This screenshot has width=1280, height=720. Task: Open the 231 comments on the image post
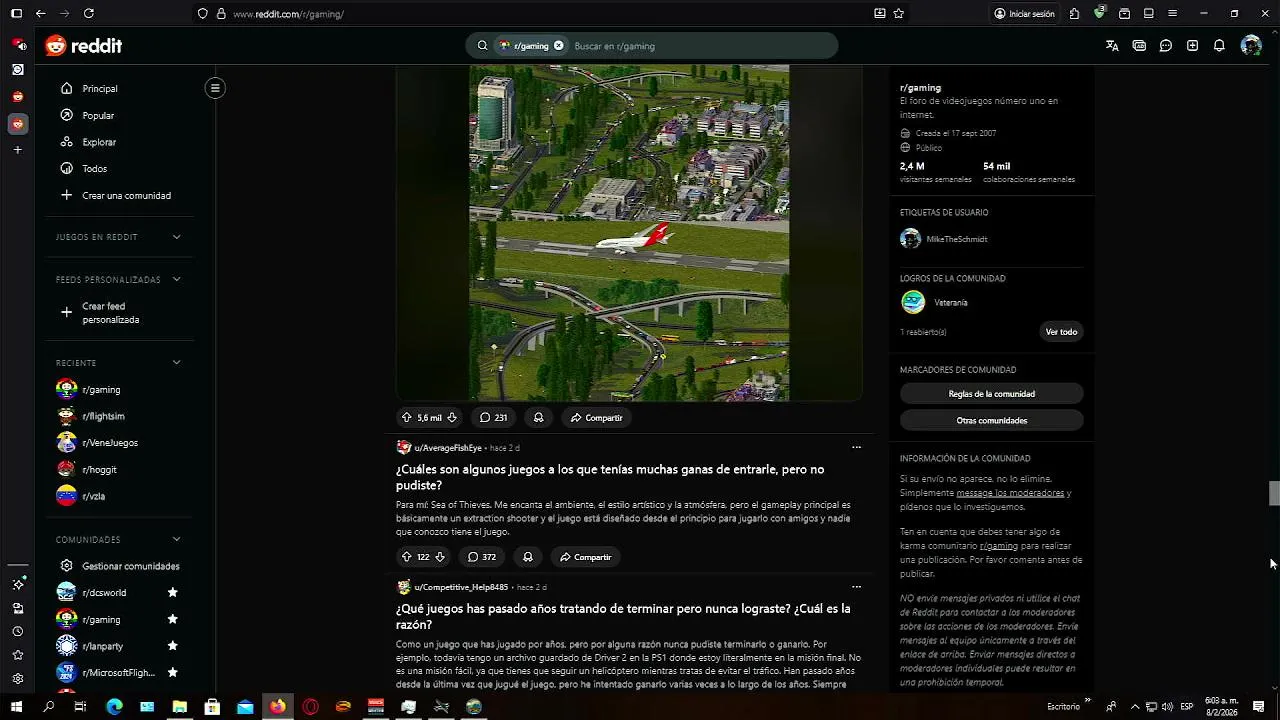pyautogui.click(x=493, y=417)
